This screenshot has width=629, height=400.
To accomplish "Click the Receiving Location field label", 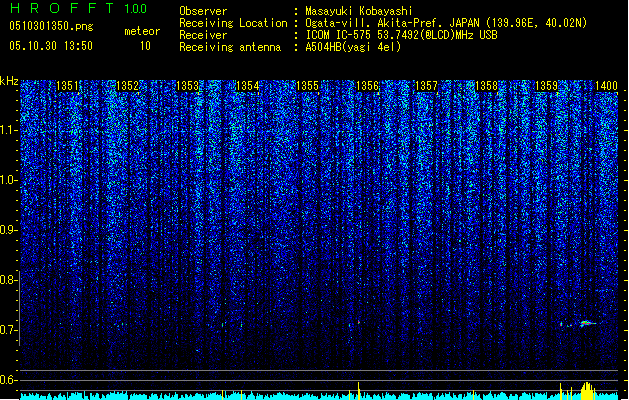I will click(233, 23).
